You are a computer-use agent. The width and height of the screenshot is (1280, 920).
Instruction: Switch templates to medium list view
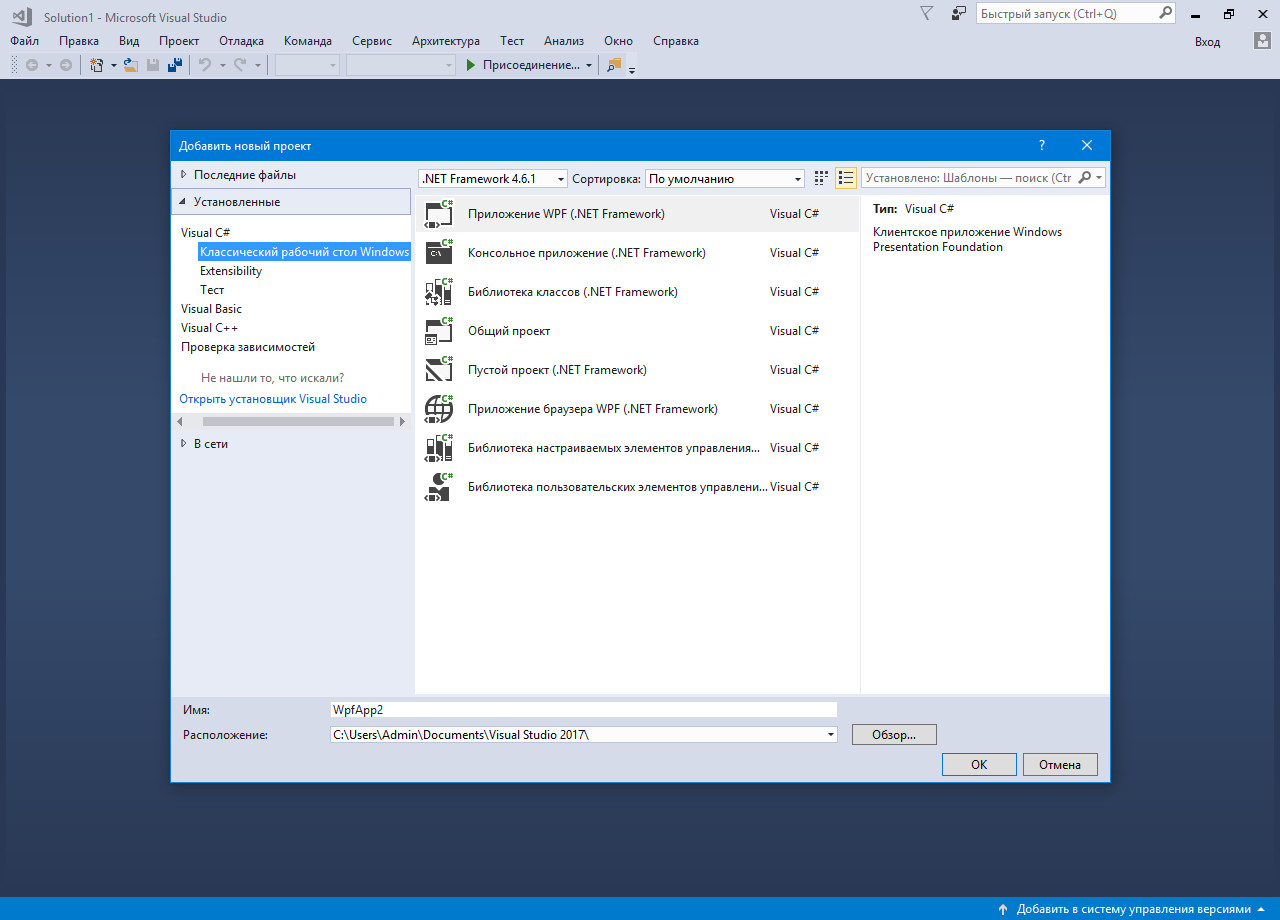click(x=846, y=178)
